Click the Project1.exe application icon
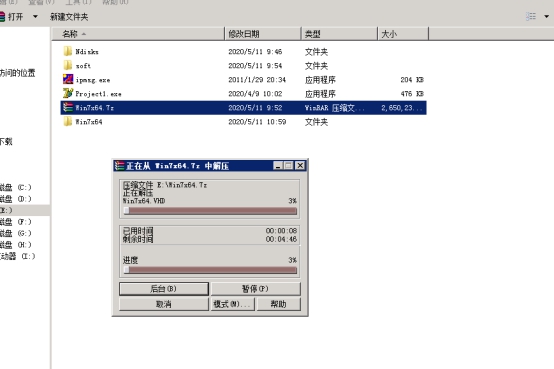 pyautogui.click(x=67, y=93)
